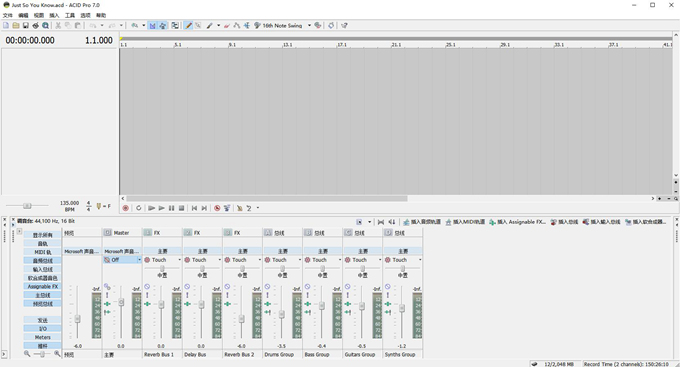Select the Erase tool
This screenshot has width=680, height=367.
[226, 26]
